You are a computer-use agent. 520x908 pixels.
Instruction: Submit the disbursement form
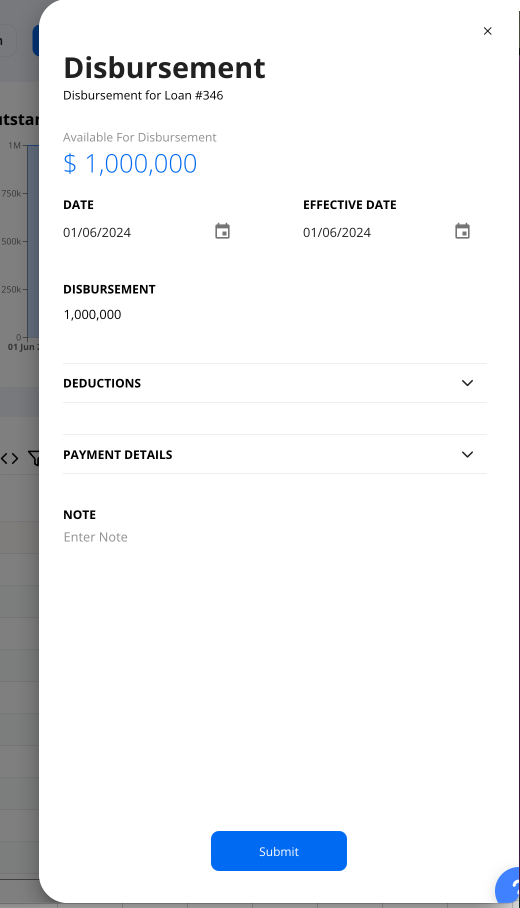coord(279,851)
